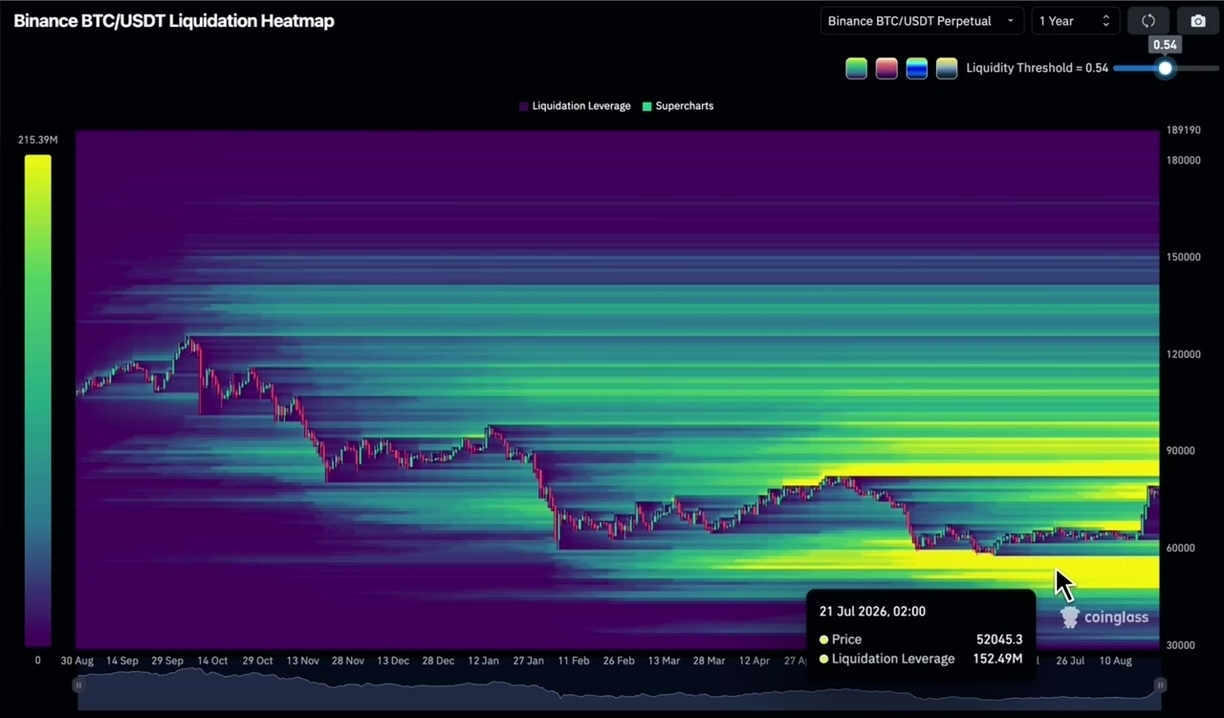The height and width of the screenshot is (718, 1224).
Task: Click the 12 Apr date axis label
Action: point(754,661)
